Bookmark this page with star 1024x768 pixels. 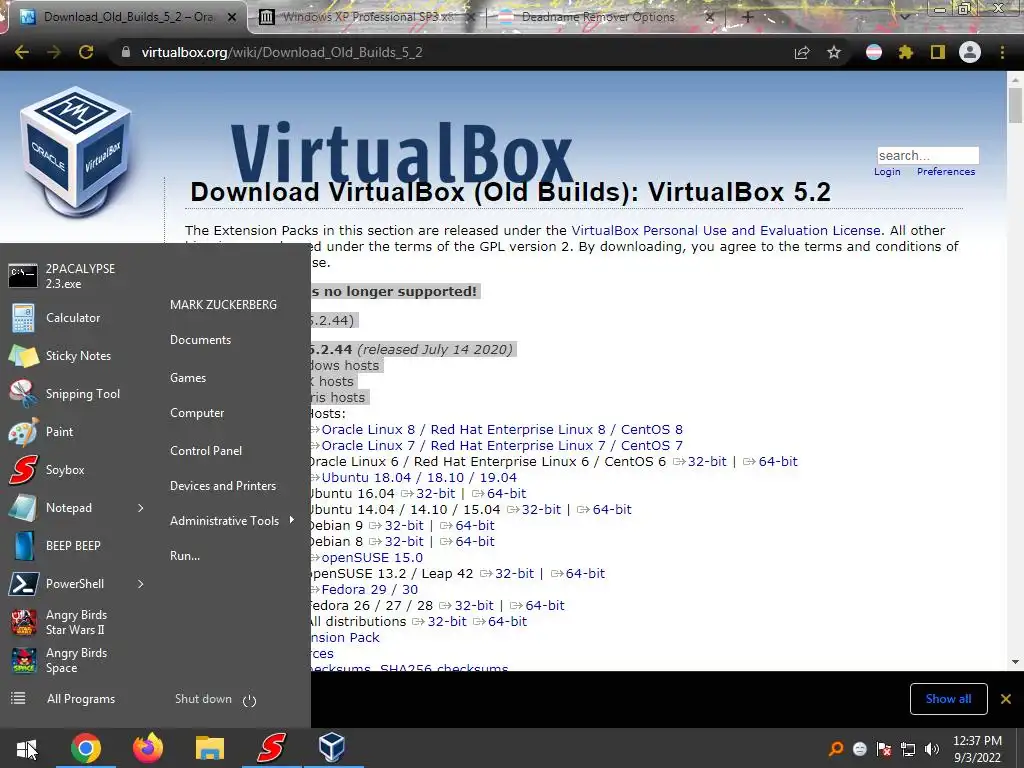(x=834, y=52)
